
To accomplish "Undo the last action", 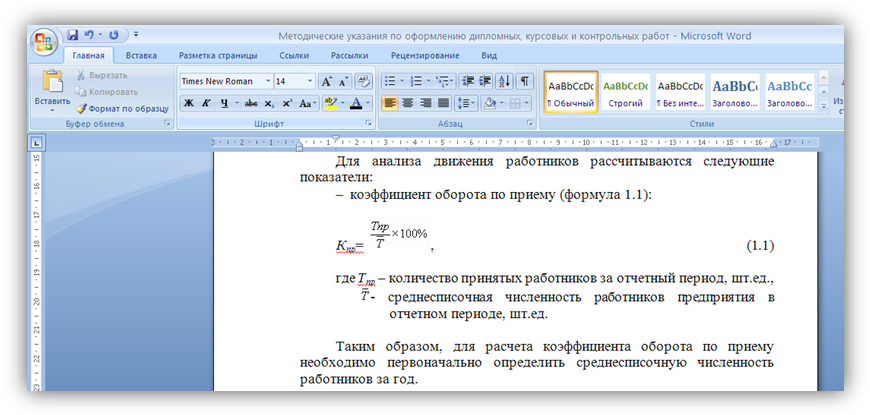I will [89, 35].
